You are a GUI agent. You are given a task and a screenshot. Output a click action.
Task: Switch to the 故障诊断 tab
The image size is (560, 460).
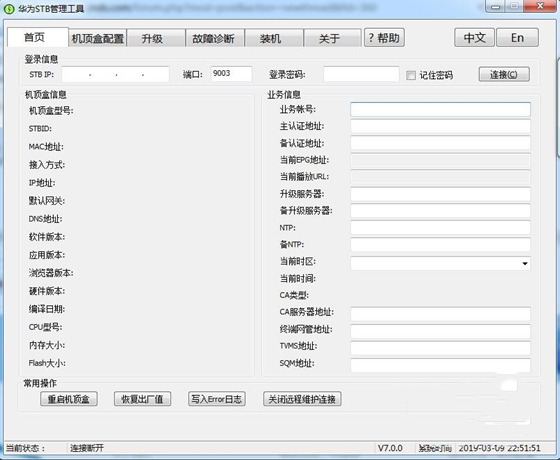point(215,38)
